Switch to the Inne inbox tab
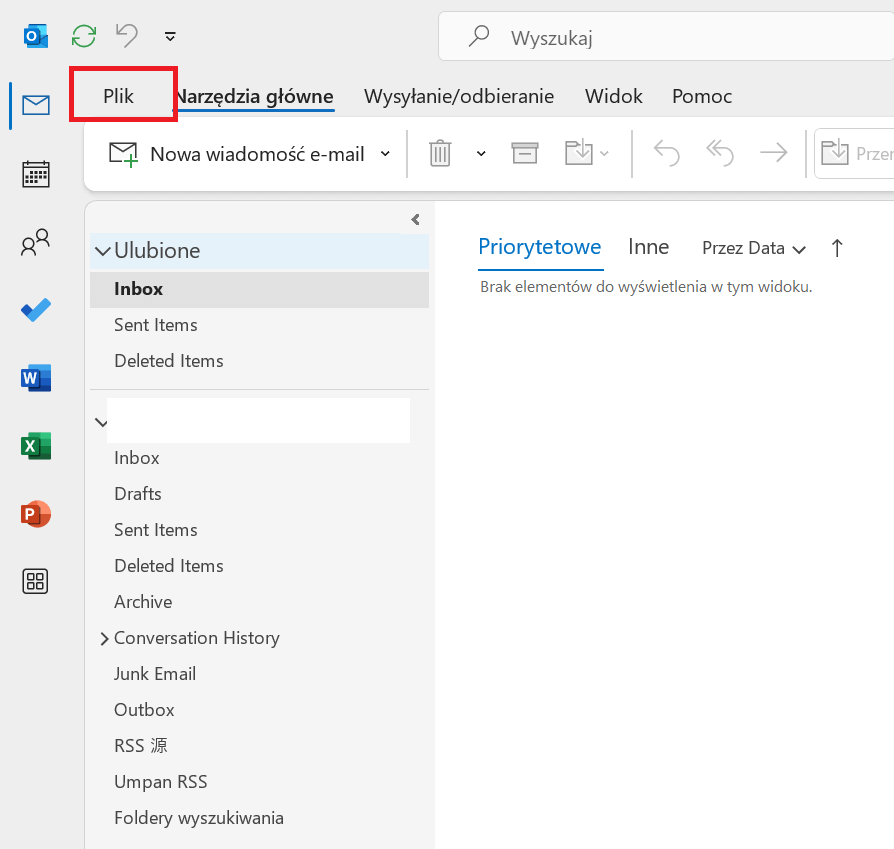Viewport: 894px width, 849px height. click(648, 247)
